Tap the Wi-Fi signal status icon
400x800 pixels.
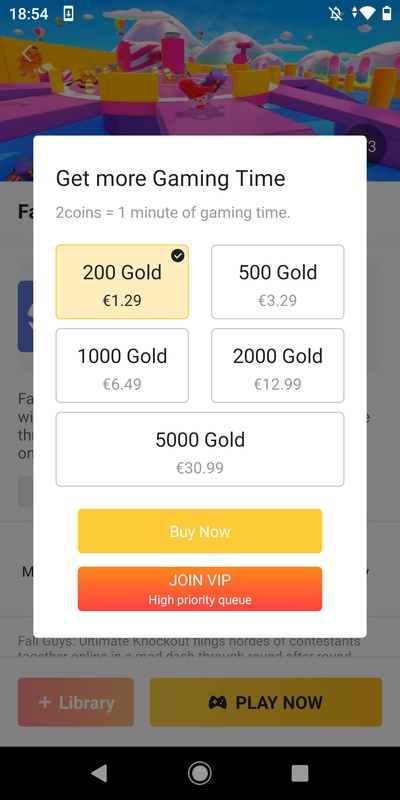click(367, 13)
